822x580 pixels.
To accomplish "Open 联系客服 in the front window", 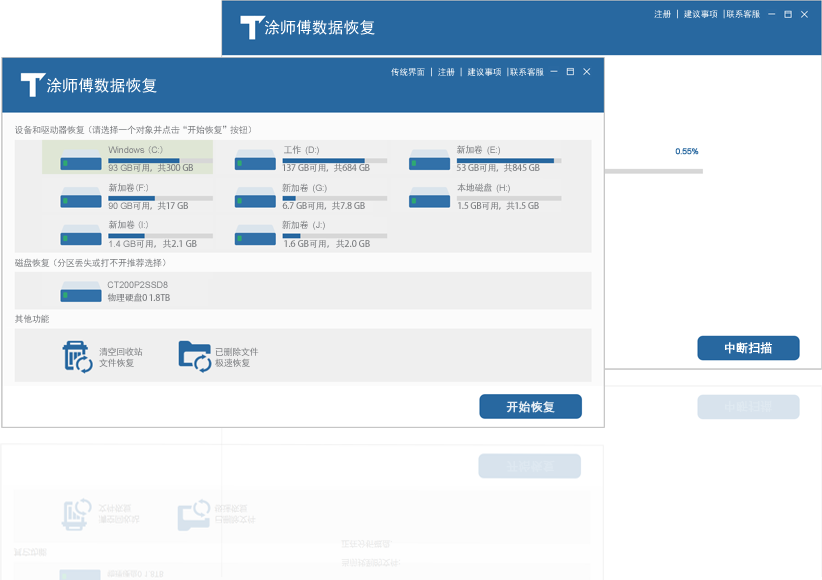I will click(527, 72).
